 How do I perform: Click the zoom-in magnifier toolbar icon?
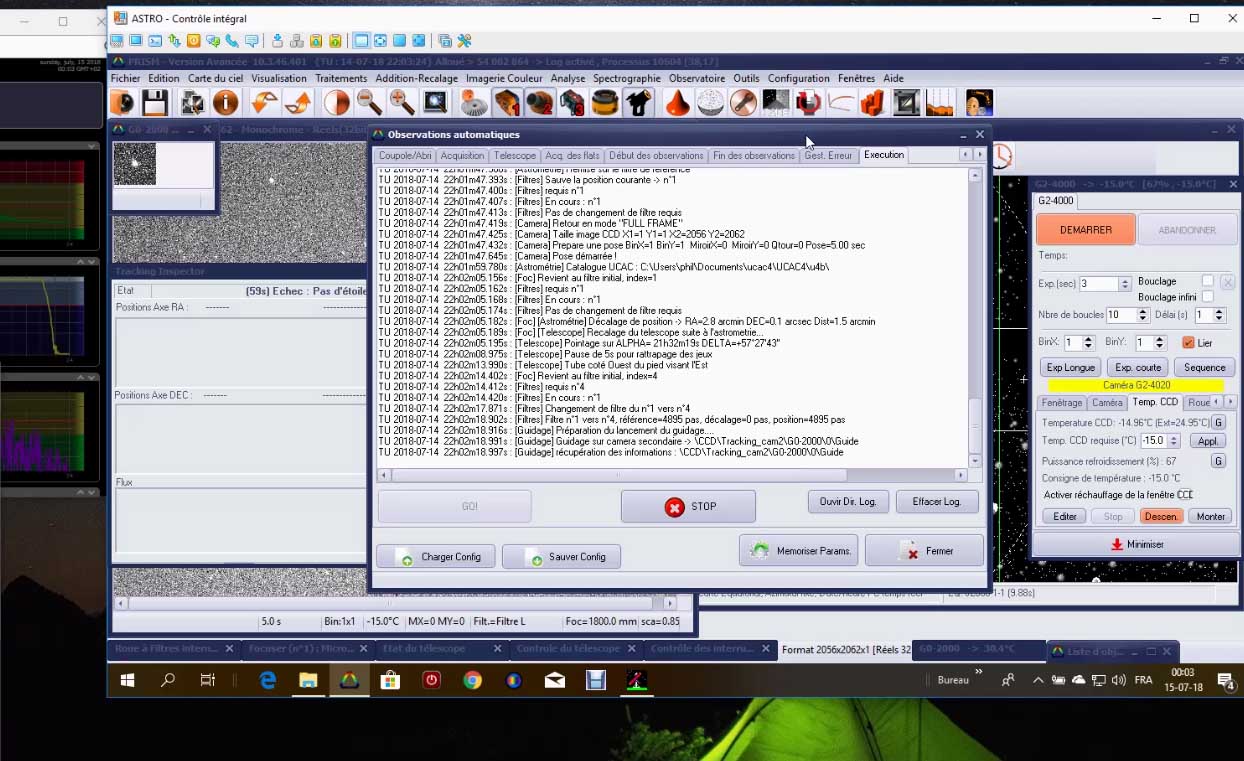(x=402, y=103)
